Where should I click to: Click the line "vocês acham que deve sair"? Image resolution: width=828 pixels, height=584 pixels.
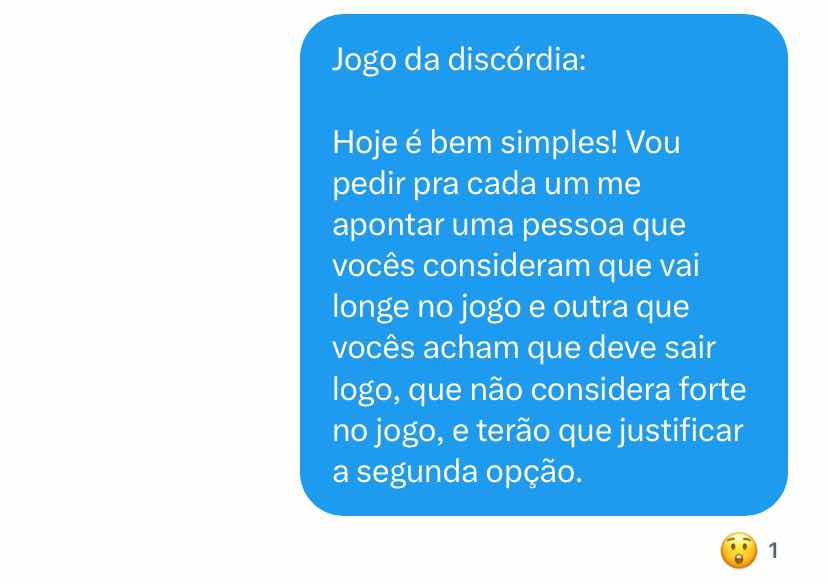click(x=524, y=348)
